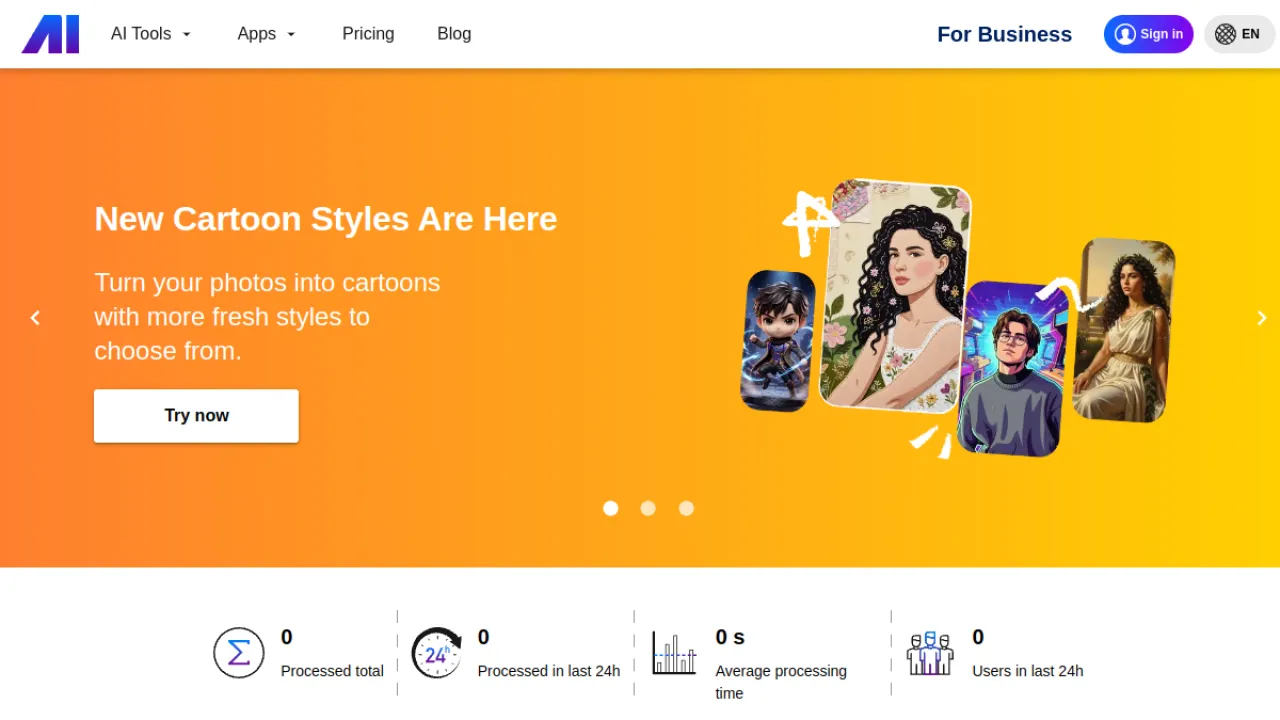Expand the Apps dropdown menu
Viewport: 1280px width, 720px height.
coord(267,34)
